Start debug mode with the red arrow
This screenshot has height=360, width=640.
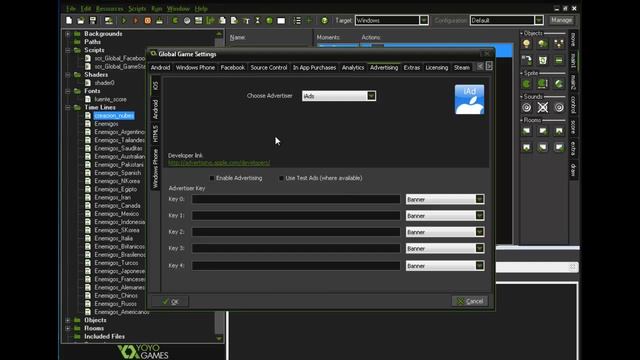[x=136, y=20]
